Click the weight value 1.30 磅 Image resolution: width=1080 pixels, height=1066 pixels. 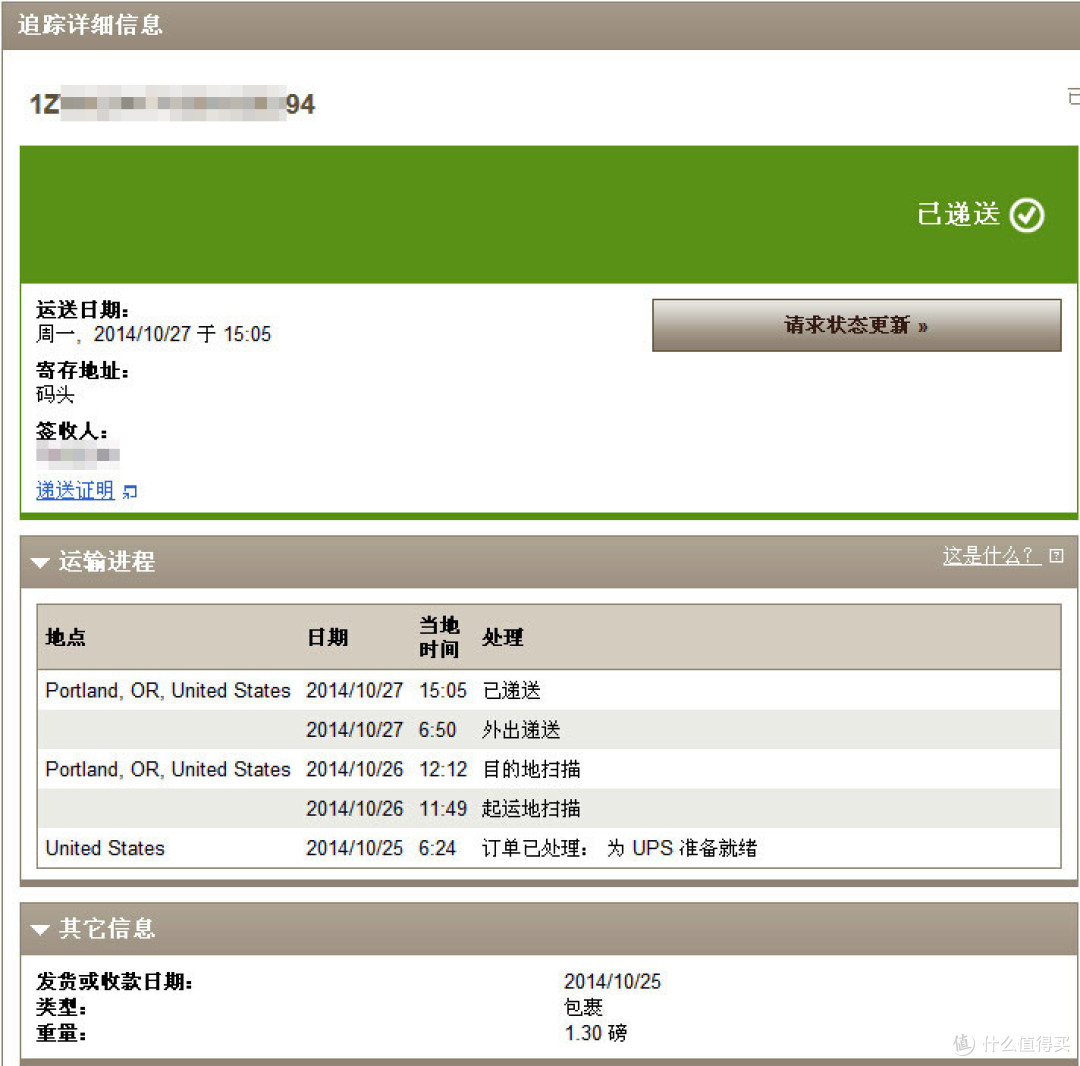point(596,1032)
